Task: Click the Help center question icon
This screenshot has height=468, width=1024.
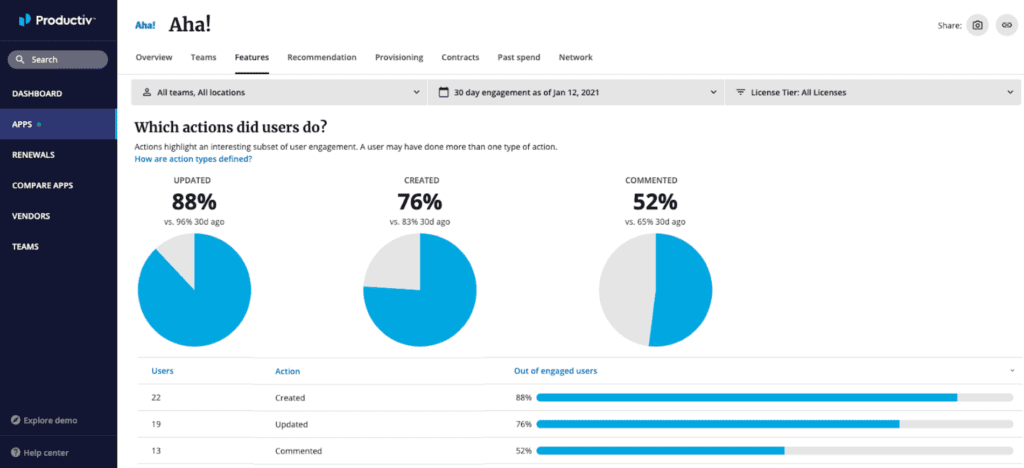Action: click(15, 452)
